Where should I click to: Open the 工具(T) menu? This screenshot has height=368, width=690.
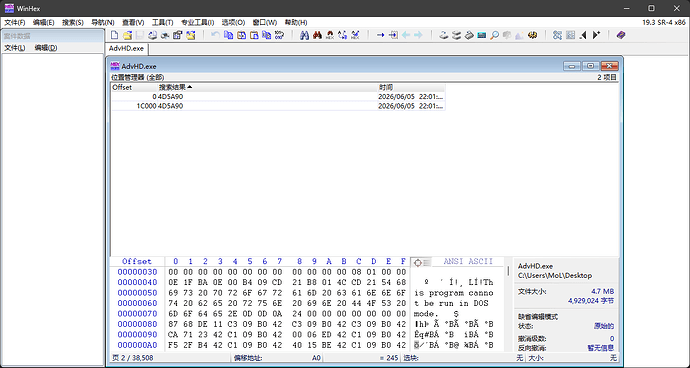[x=162, y=22]
